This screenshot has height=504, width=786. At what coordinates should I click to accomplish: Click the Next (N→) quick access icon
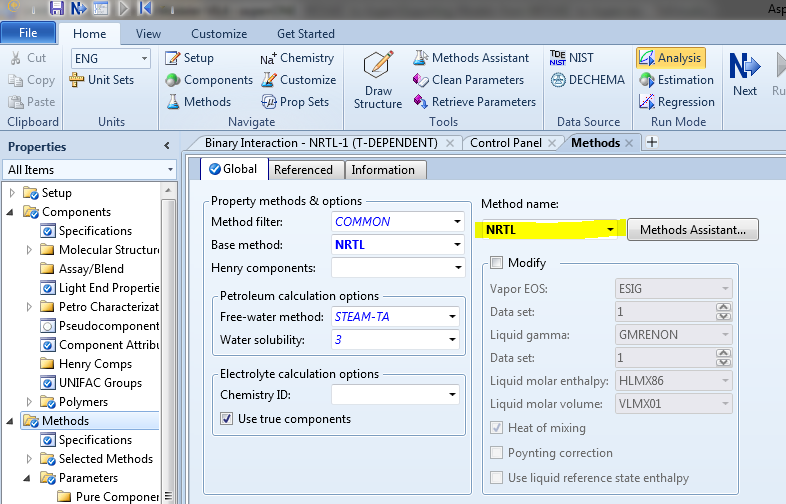79,8
